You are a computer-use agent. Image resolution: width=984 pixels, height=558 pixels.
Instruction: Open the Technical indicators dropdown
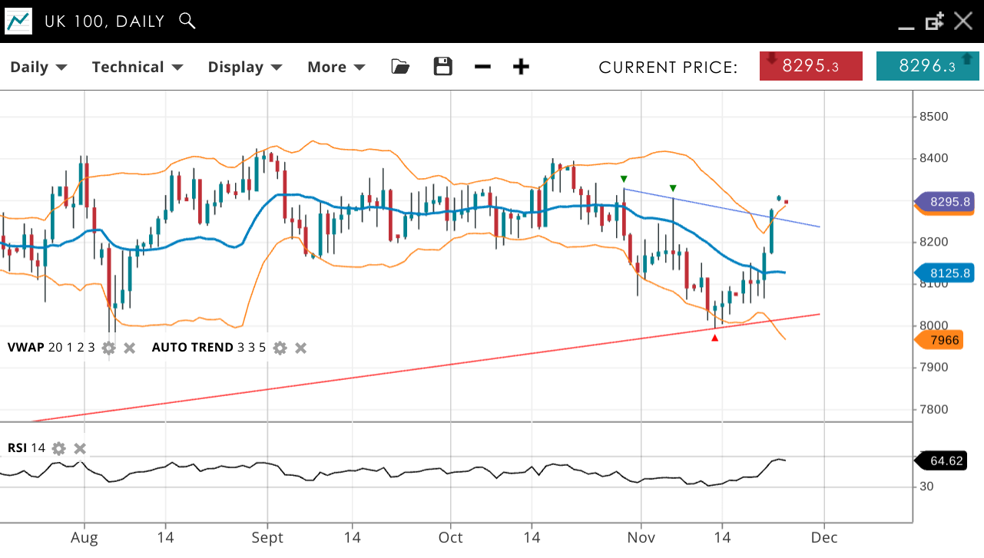(x=137, y=67)
